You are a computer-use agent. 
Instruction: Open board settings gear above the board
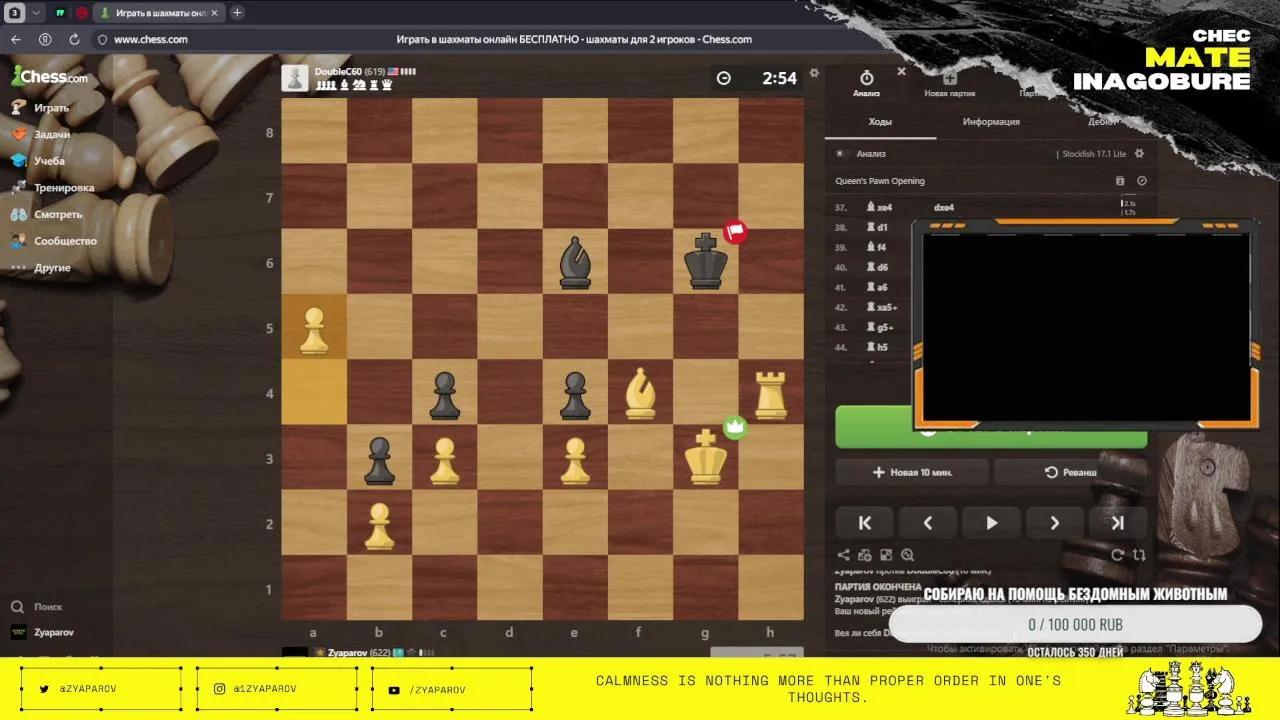814,73
